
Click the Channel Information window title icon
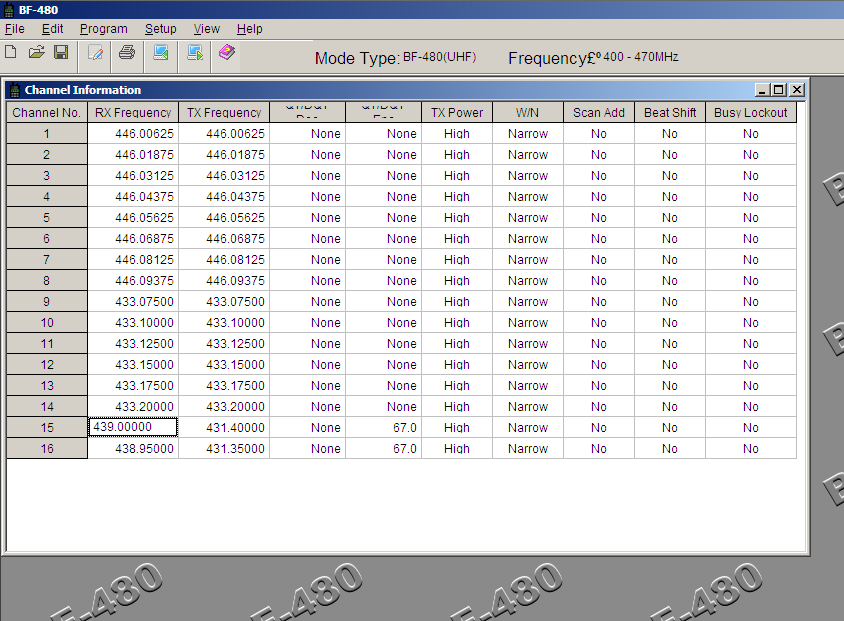tap(16, 90)
